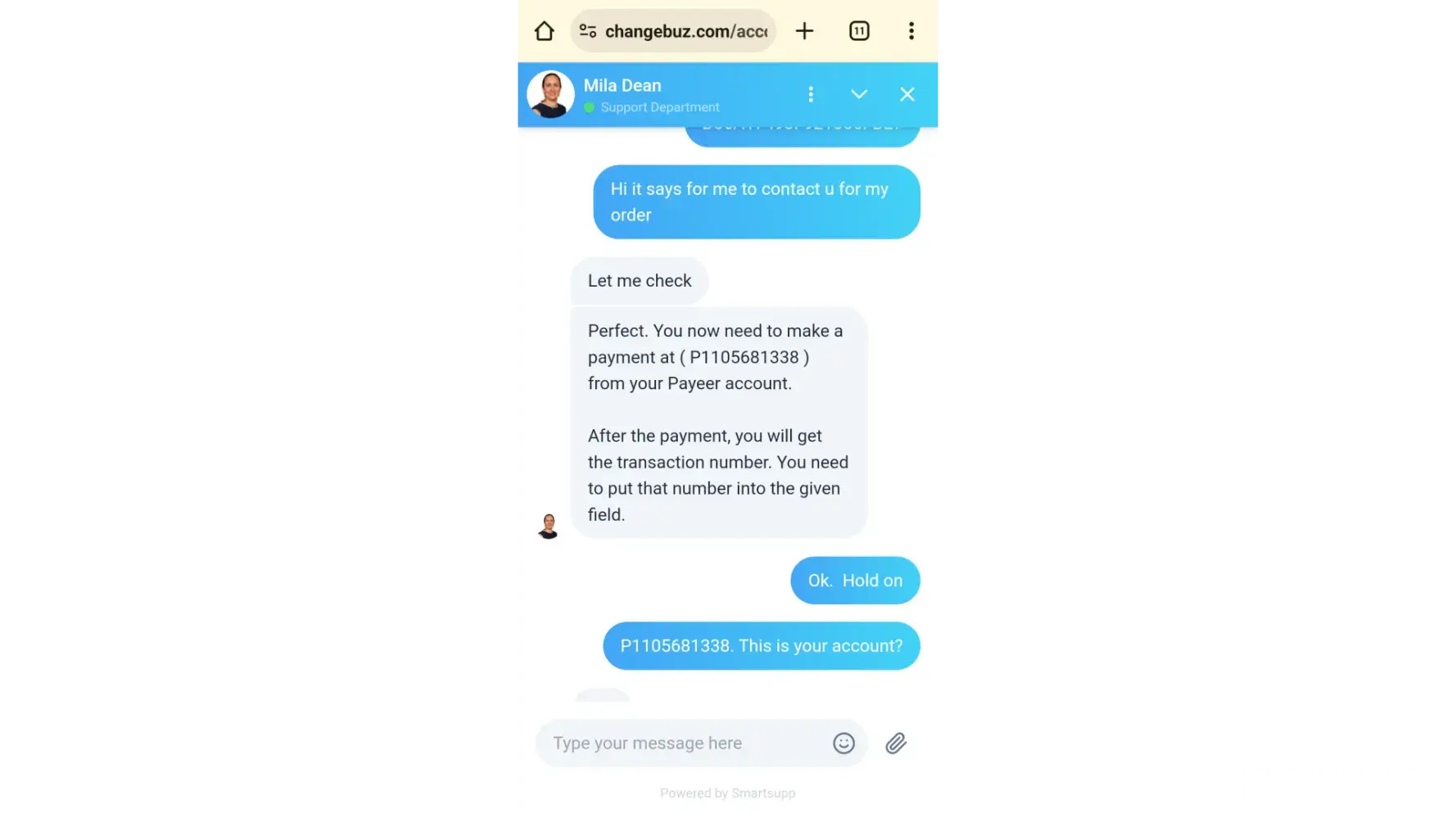Tap the 'contact u for my order' message

[x=757, y=202]
